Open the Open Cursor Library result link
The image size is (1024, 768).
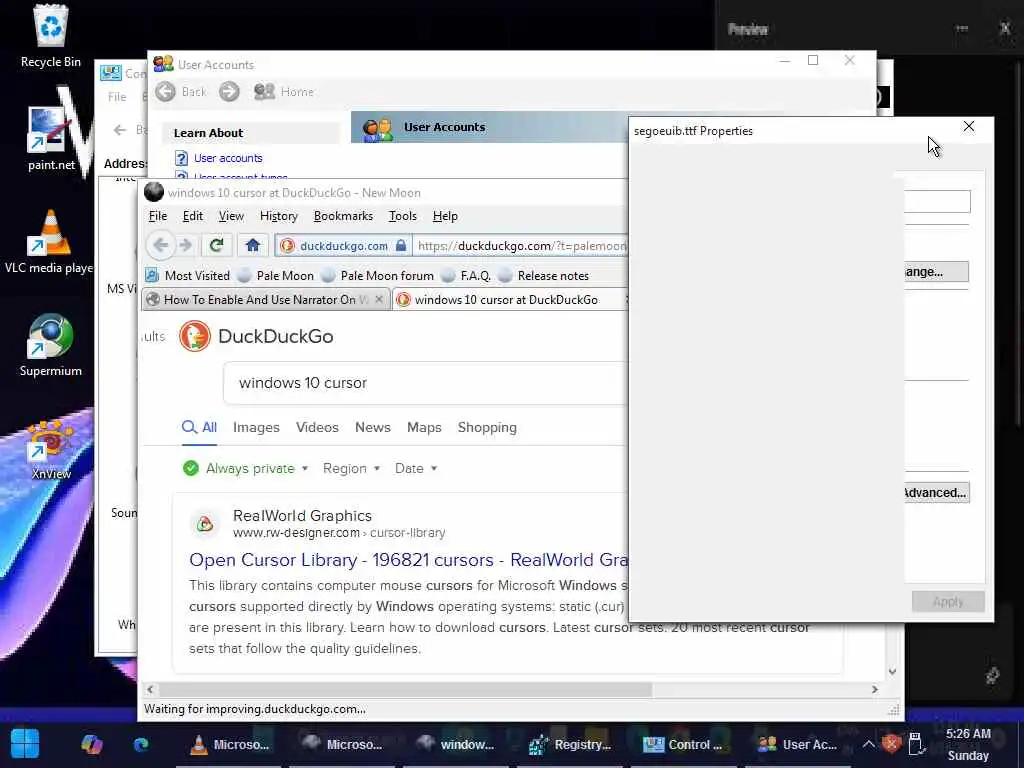[x=409, y=560]
